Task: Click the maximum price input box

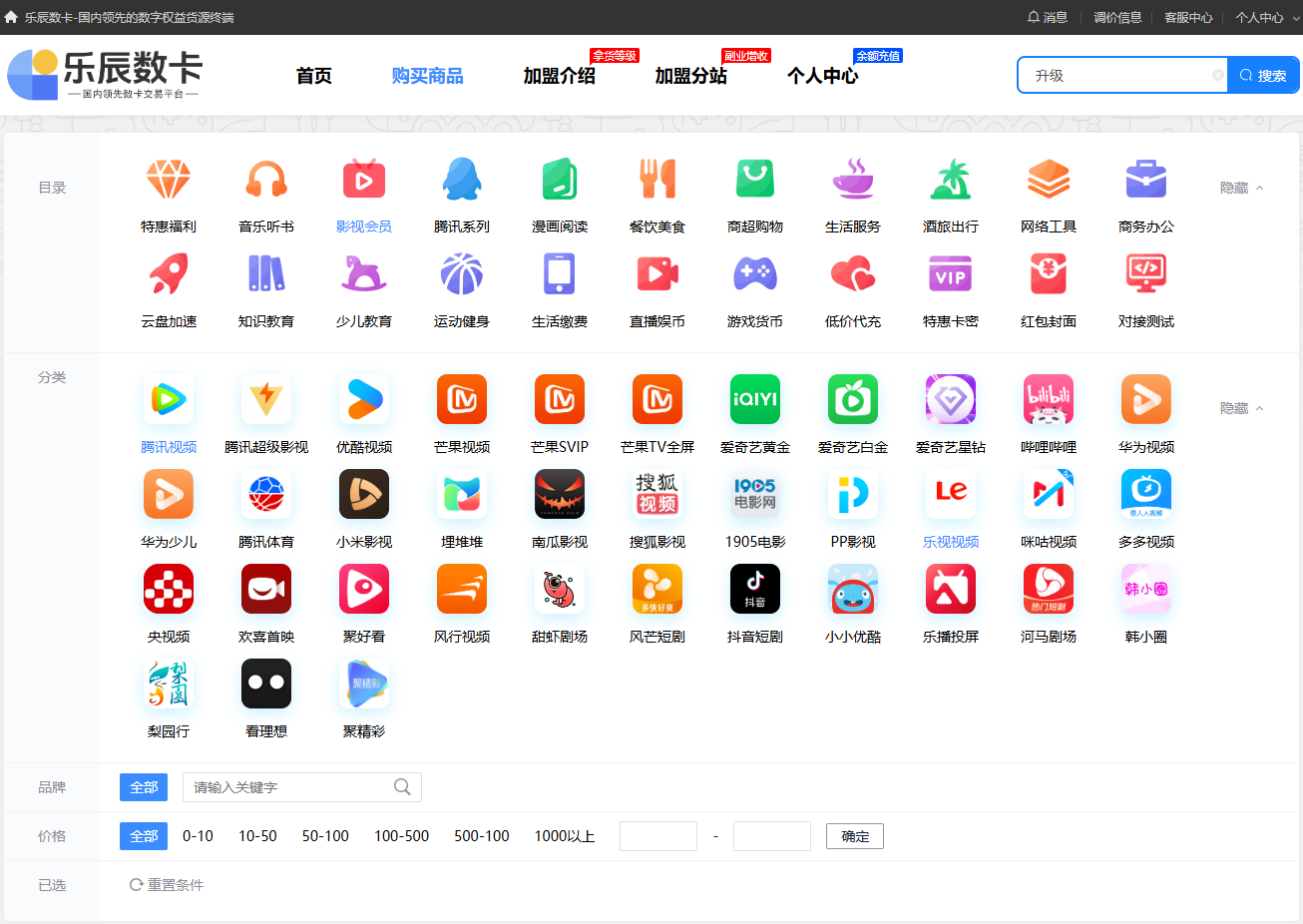Action: click(772, 836)
